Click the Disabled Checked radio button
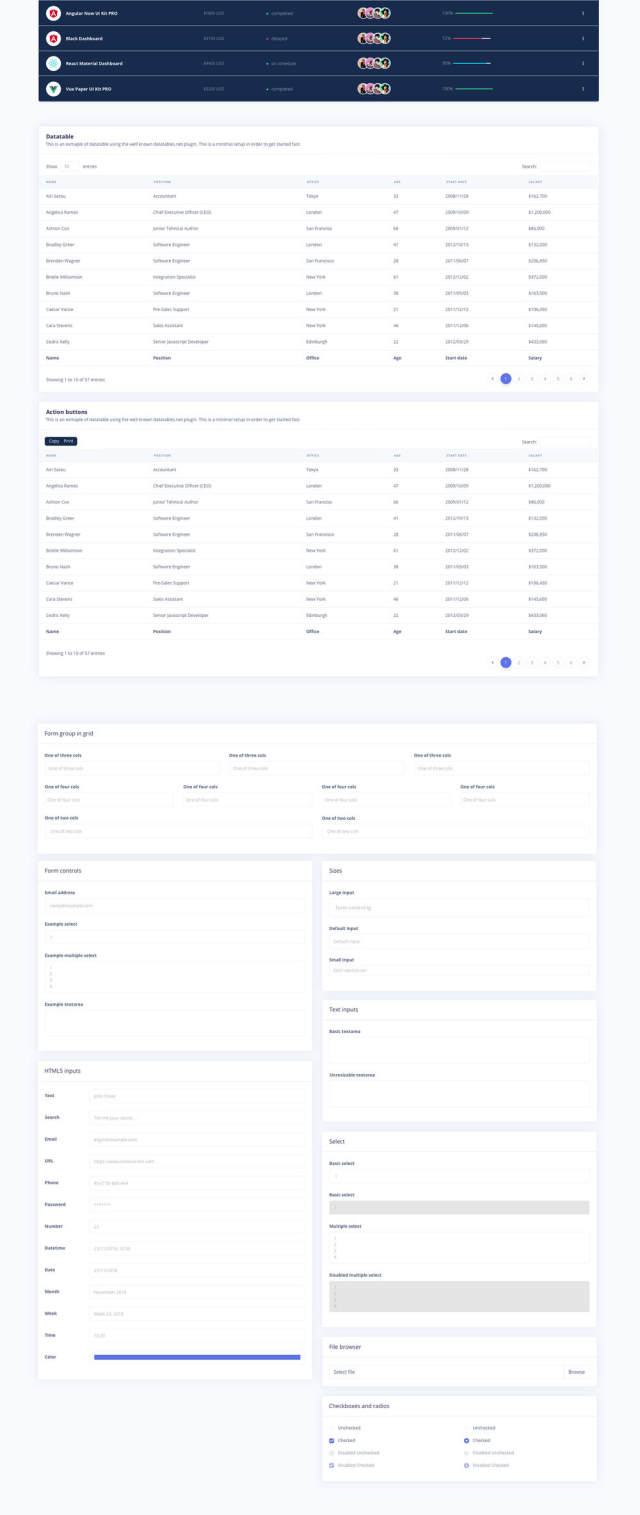Image resolution: width=640 pixels, height=1515 pixels. 467,1464
